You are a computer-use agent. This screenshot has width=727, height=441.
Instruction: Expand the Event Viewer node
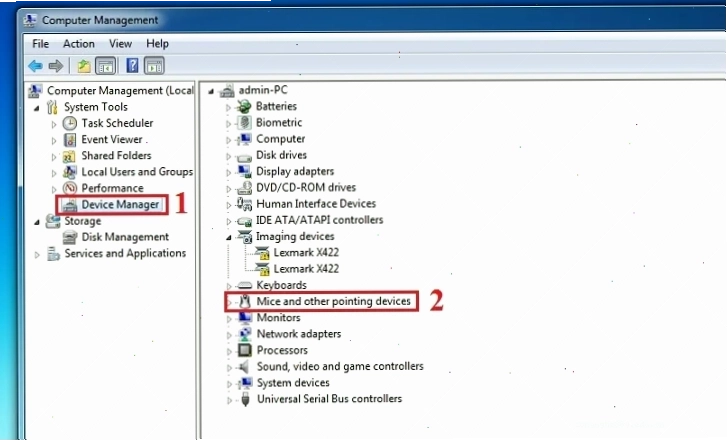[x=54, y=141]
